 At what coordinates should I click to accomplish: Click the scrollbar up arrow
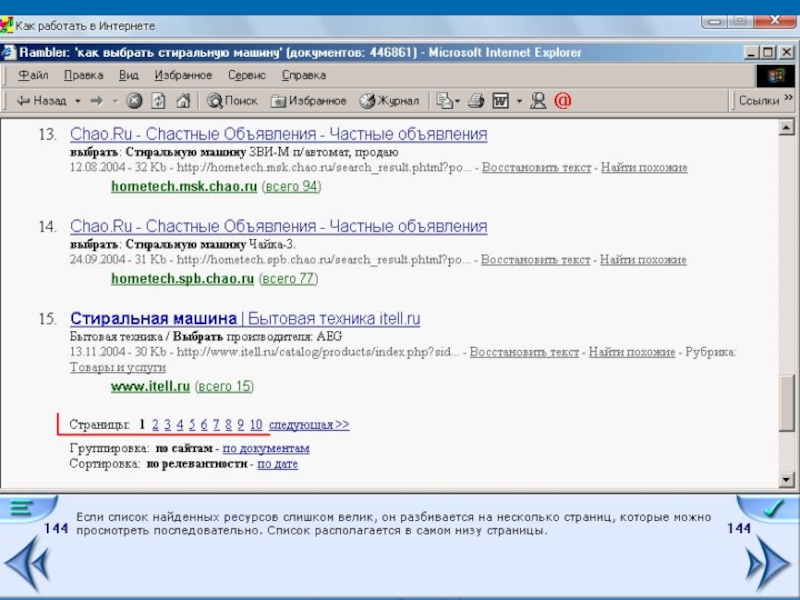(786, 127)
